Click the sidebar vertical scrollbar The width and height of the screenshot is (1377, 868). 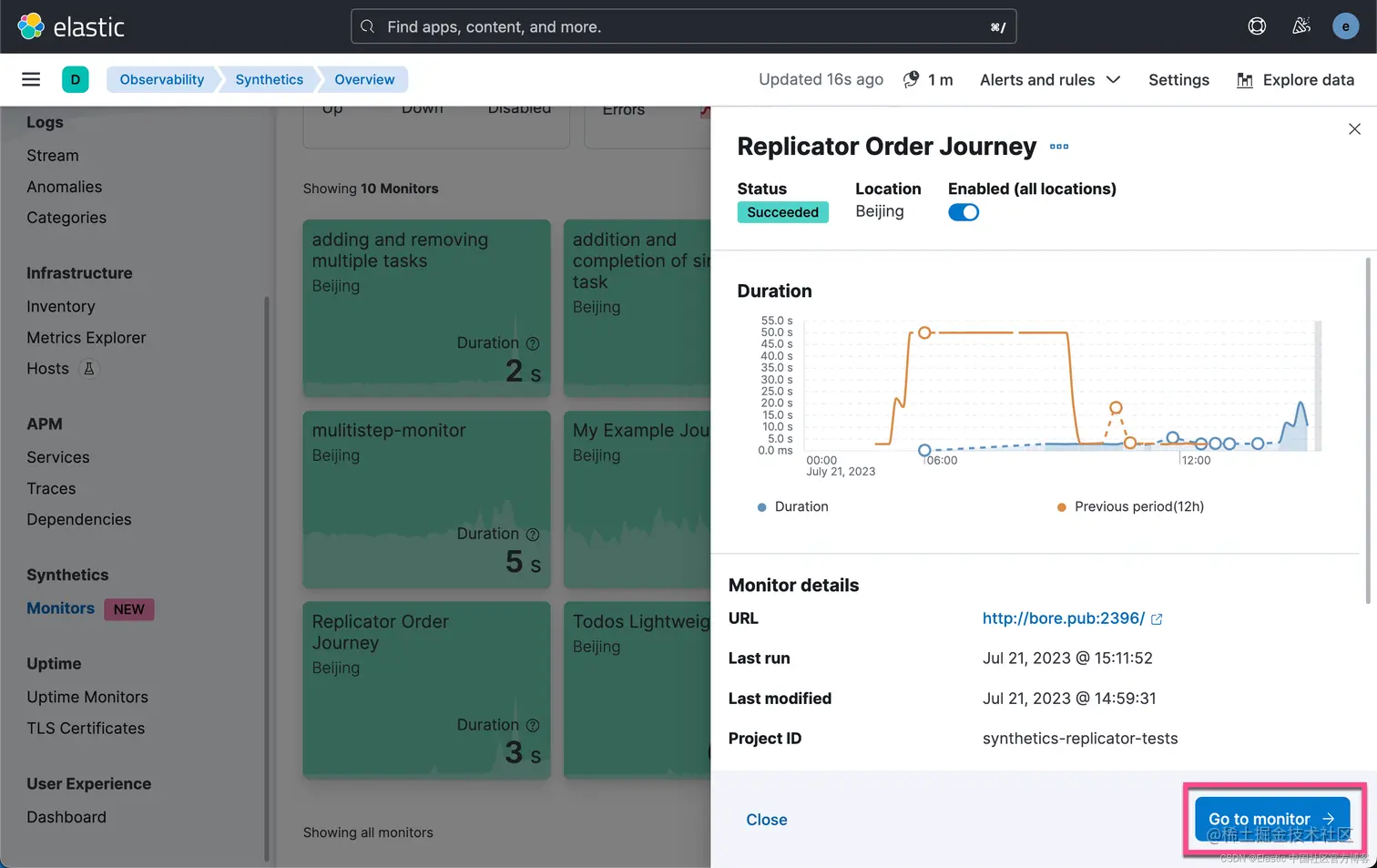pyautogui.click(x=267, y=578)
